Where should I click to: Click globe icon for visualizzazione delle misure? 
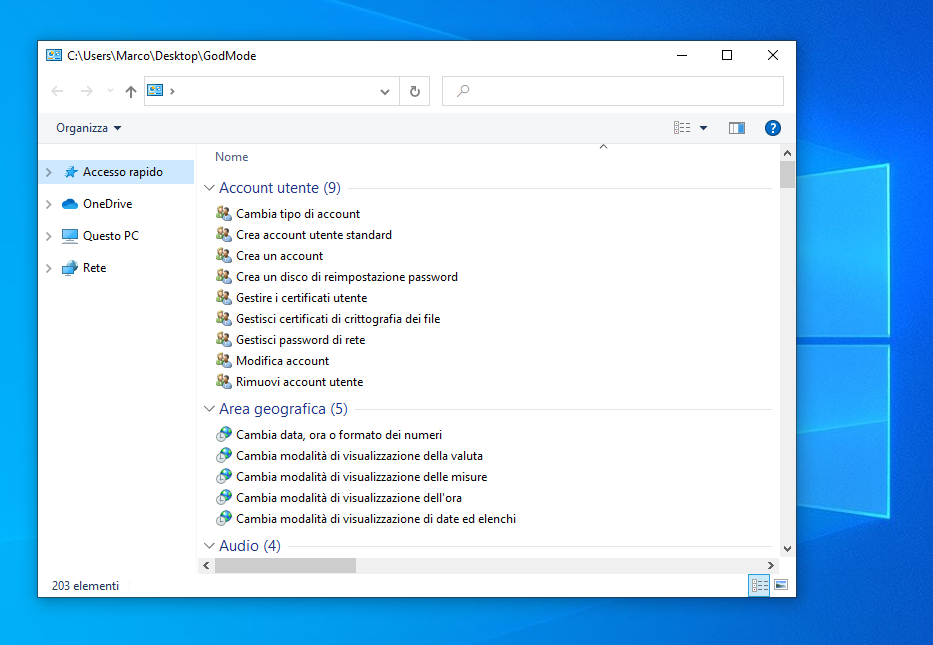(x=224, y=476)
